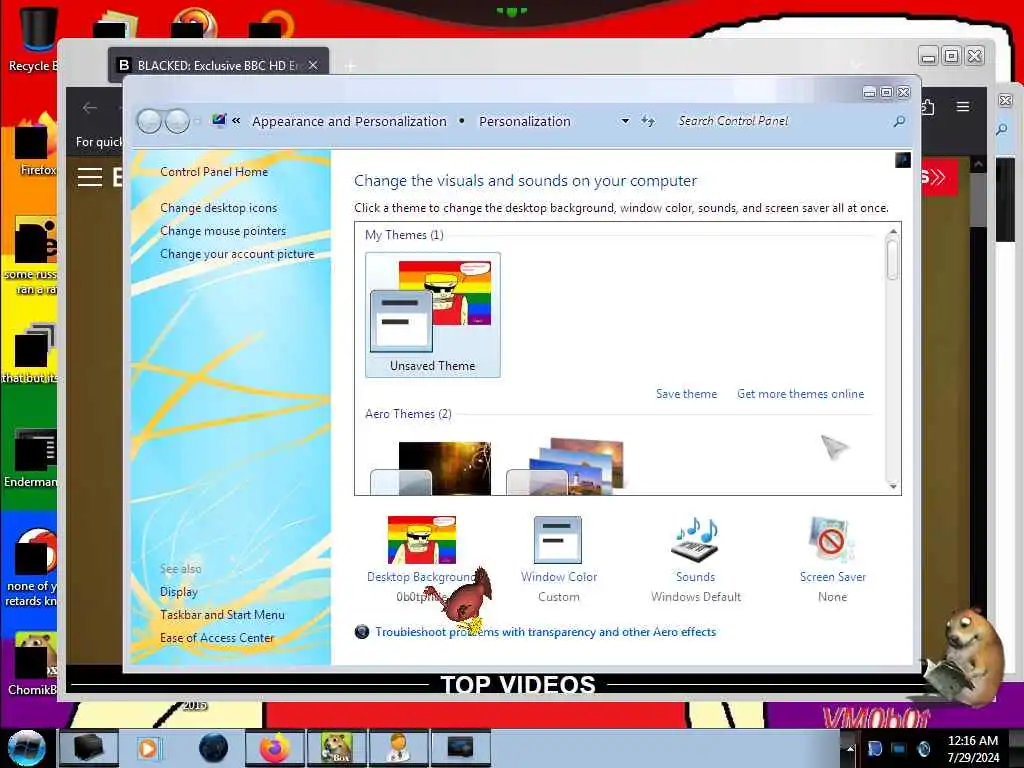Open the ChomikBox taskbar icon

point(336,748)
